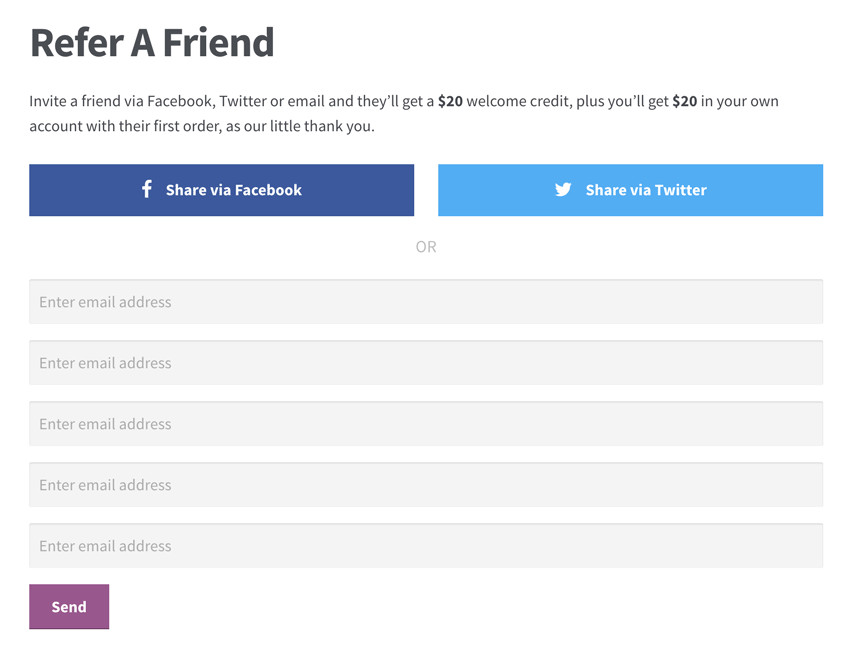Image resolution: width=851 pixels, height=660 pixels.
Task: Click the bold $20 before "welcome credit"
Action: [x=450, y=101]
